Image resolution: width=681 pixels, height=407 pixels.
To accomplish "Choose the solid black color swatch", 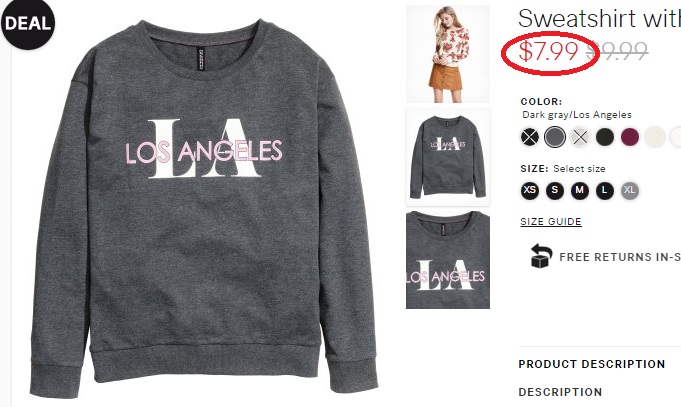I will click(605, 137).
